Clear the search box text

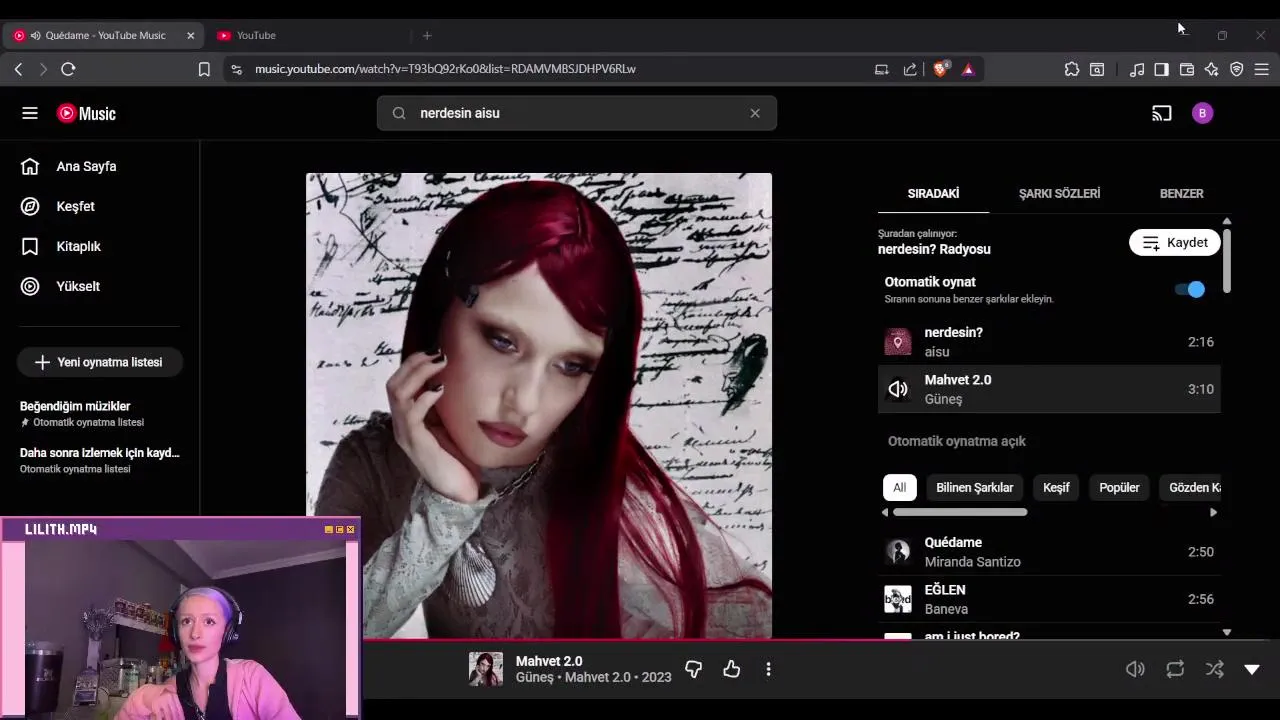click(755, 113)
